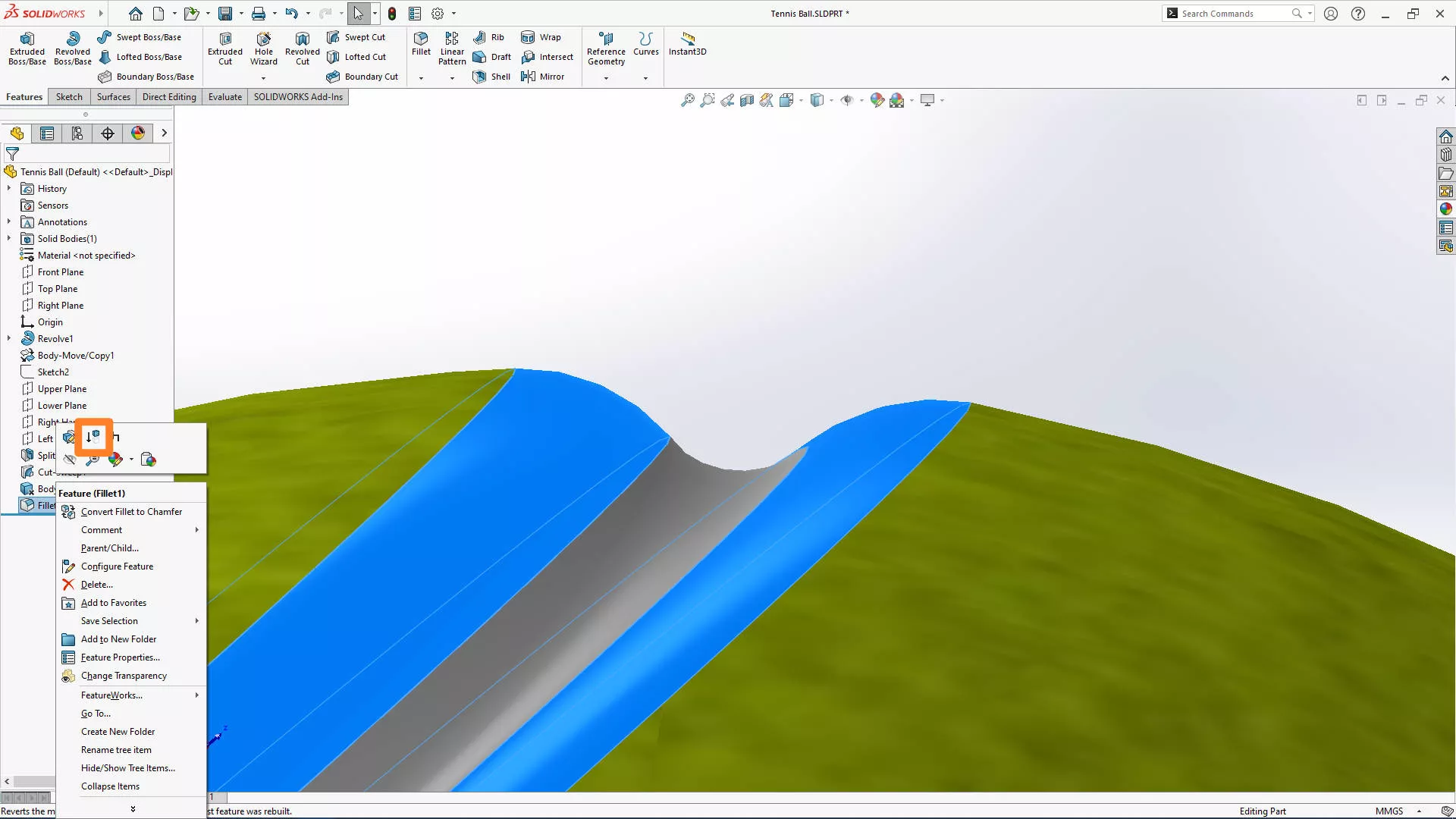This screenshot has width=1456, height=819.
Task: Switch to the Sketch tab
Action: pos(69,96)
